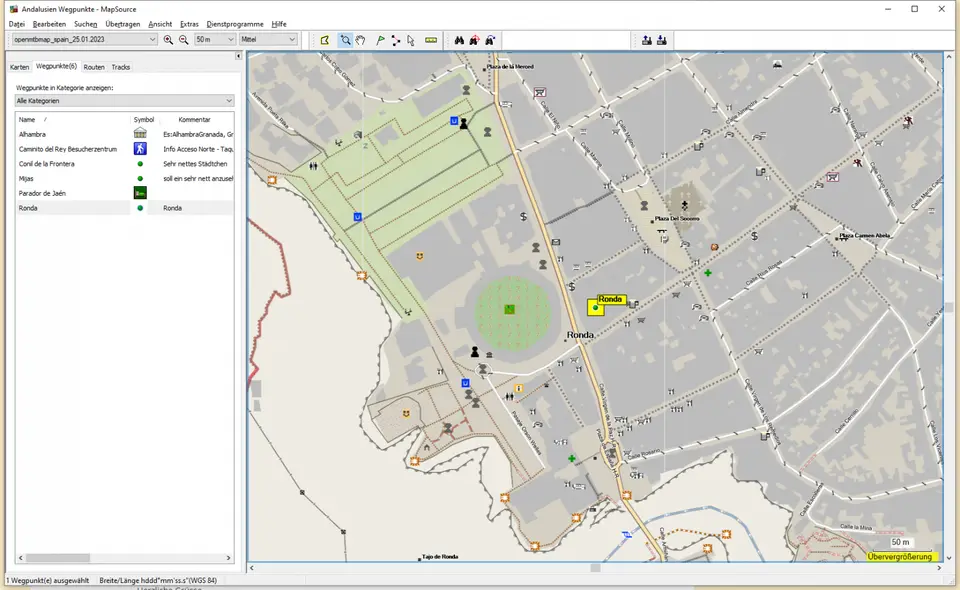Select the route tool icon

click(396, 40)
